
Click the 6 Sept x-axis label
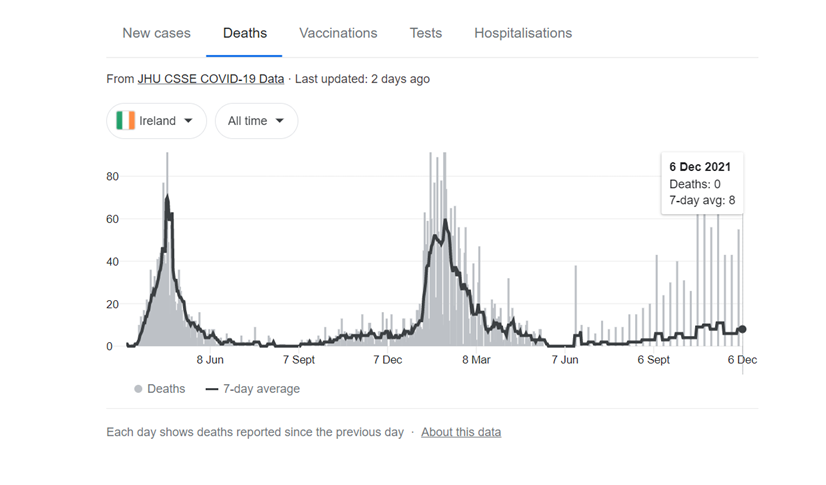[x=653, y=360]
